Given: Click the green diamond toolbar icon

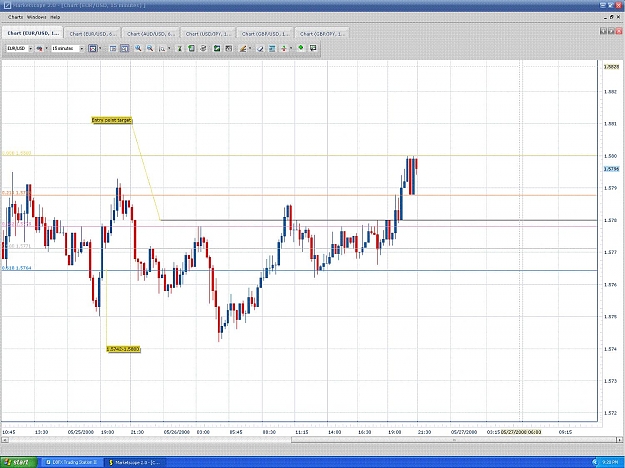Looking at the screenshot, I should [x=301, y=48].
